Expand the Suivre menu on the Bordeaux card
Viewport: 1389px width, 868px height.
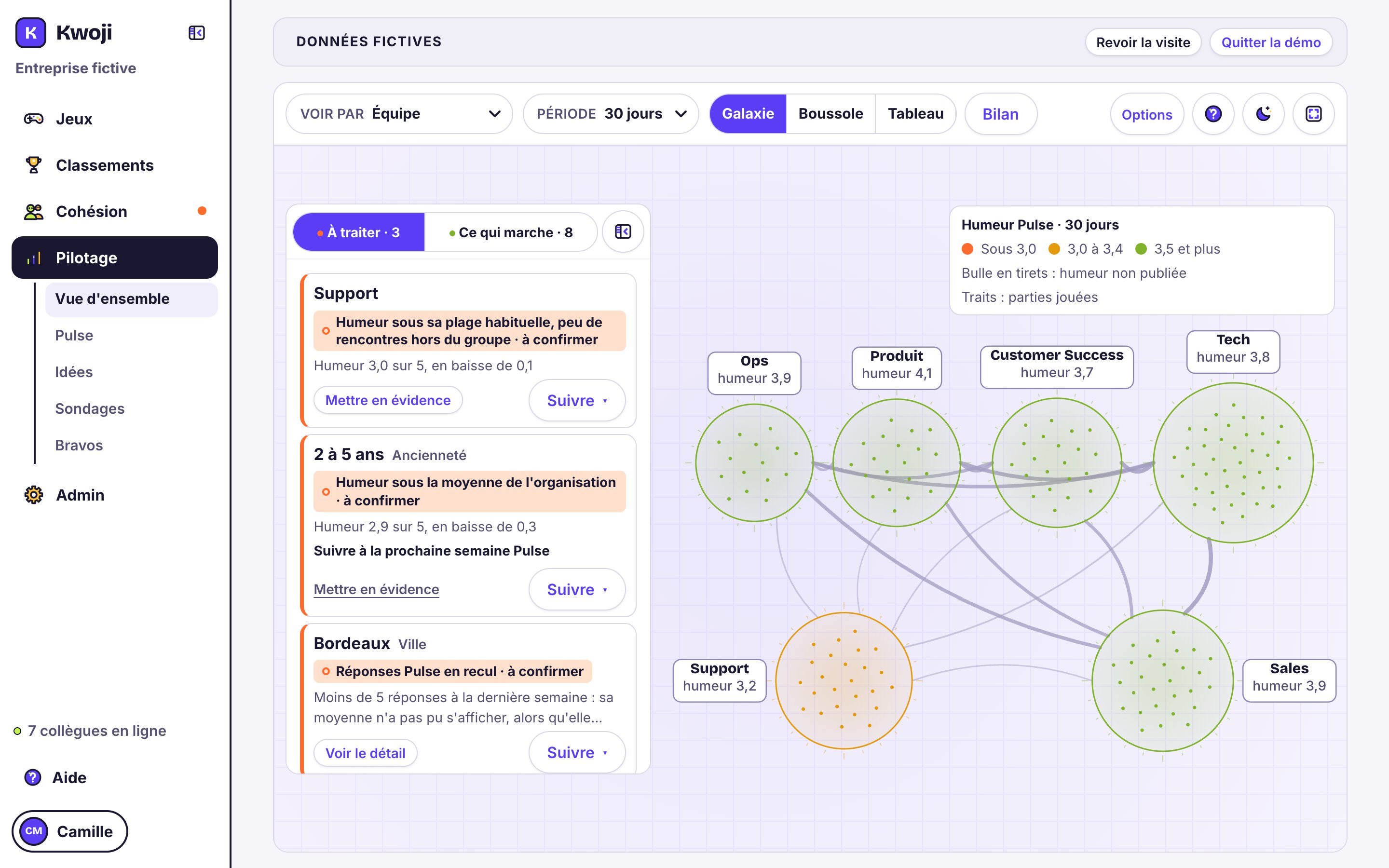(577, 752)
